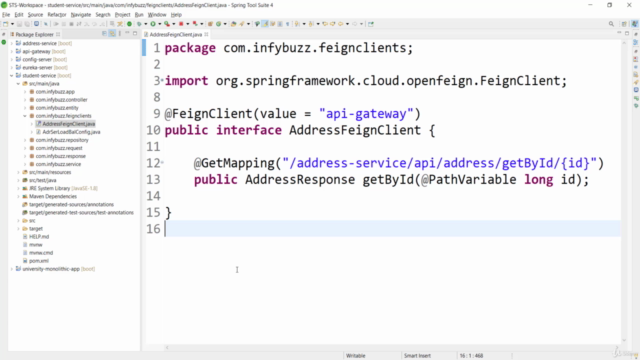Image resolution: width=640 pixels, height=360 pixels.
Task: Open a terminal from the toolbar
Action: 36,24
